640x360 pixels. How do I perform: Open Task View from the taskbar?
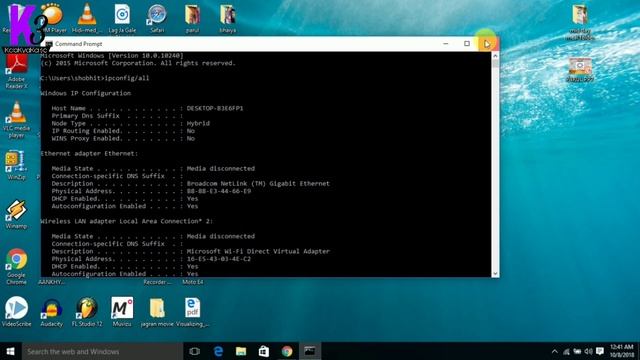click(195, 351)
